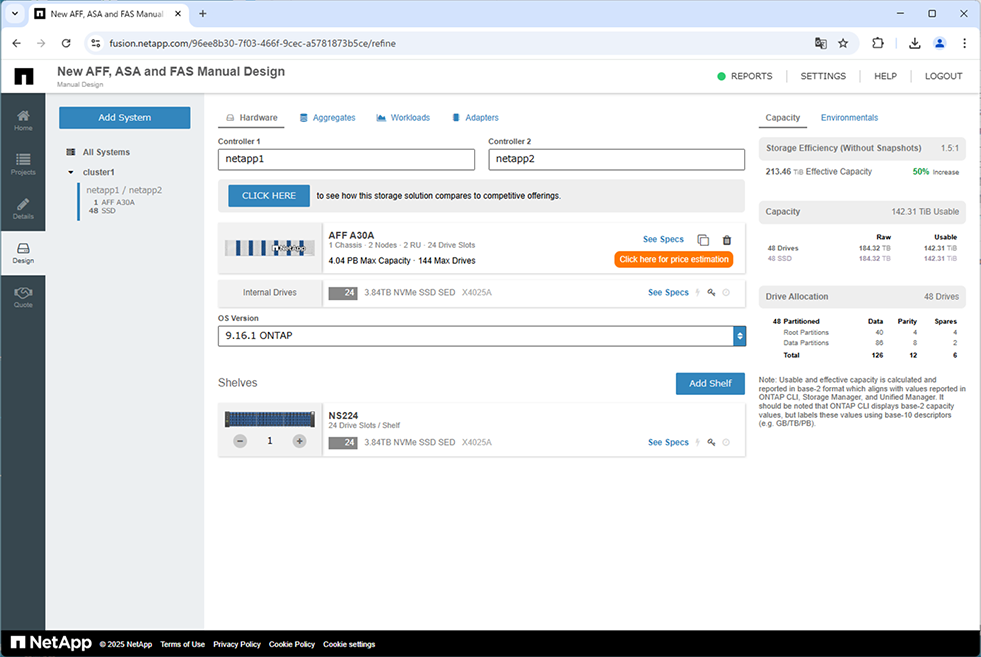
Task: Go to Home in the left sidebar
Action: [23, 120]
